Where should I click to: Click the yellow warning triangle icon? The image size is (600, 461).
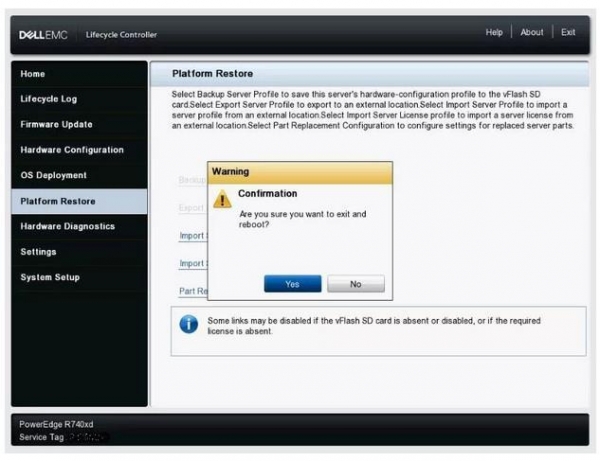(222, 199)
